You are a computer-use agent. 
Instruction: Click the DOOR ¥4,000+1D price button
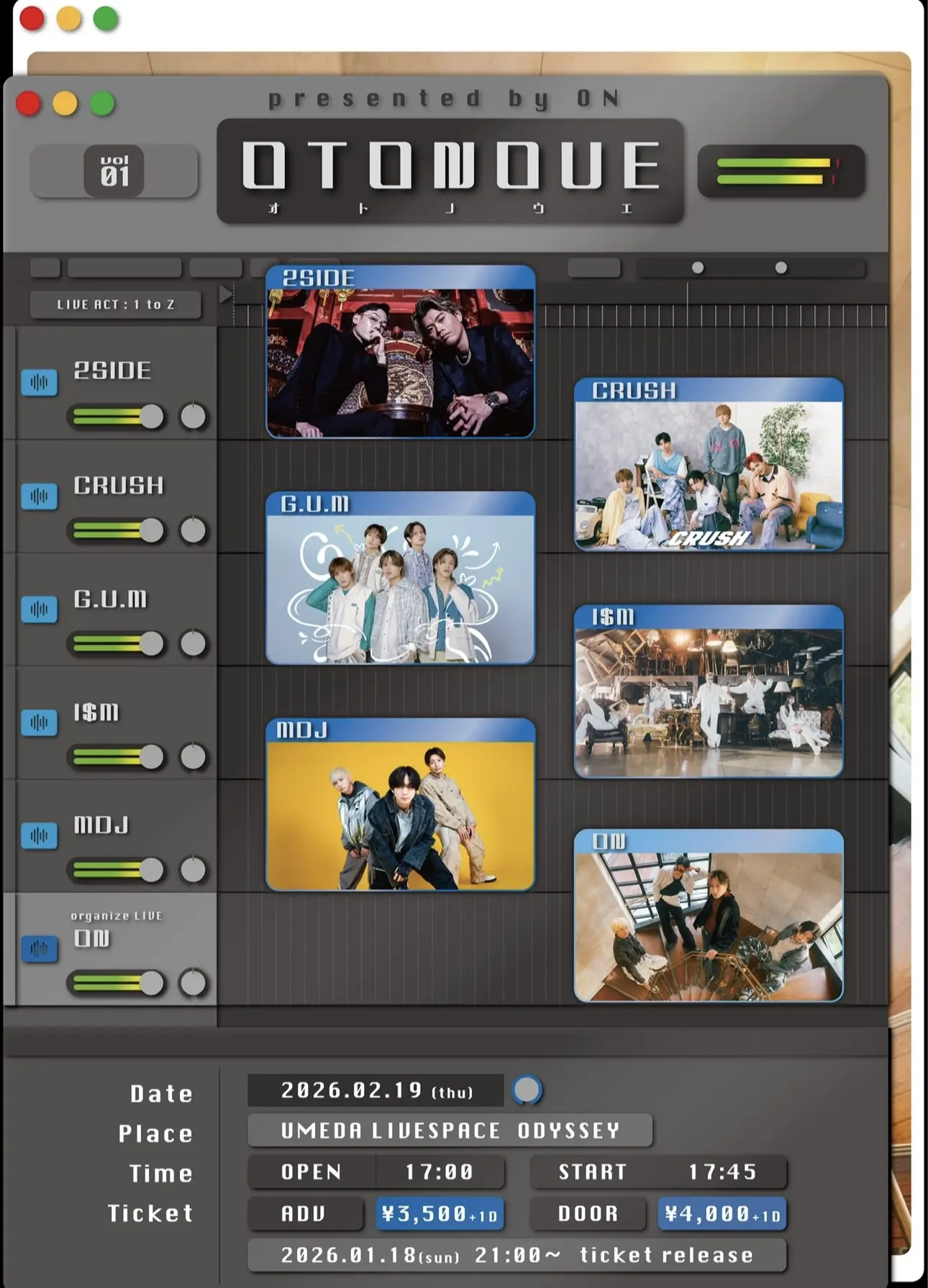[x=722, y=1215]
